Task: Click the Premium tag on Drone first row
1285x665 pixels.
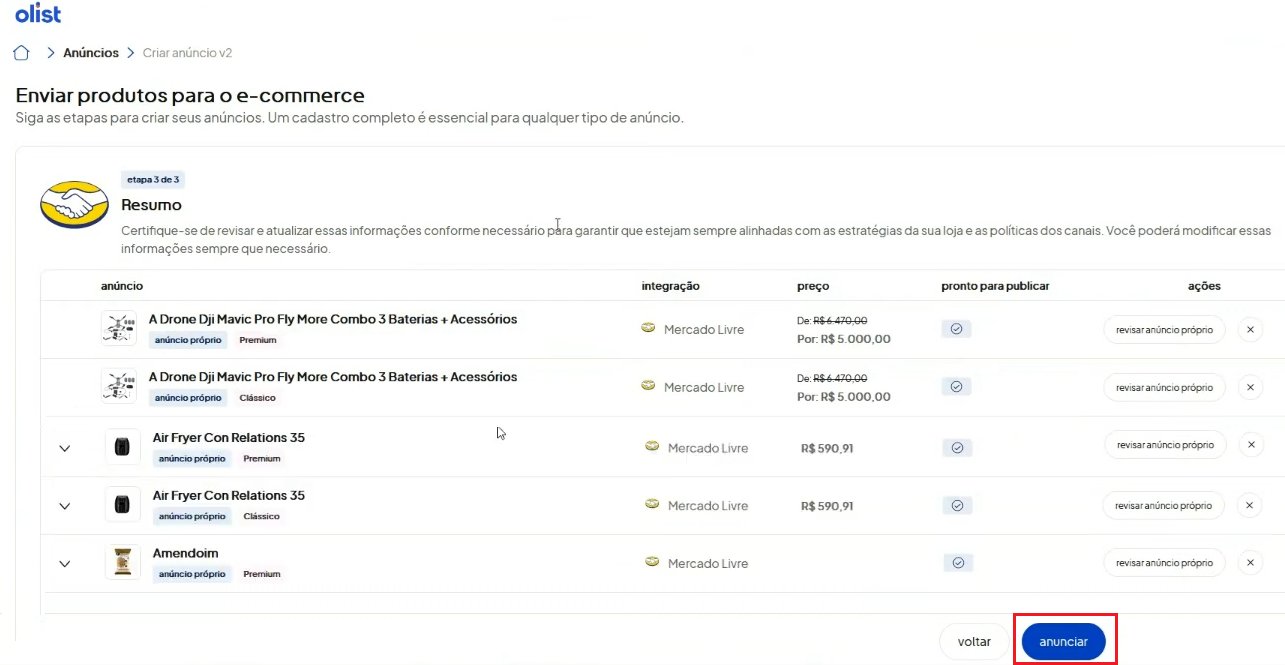Action: (x=258, y=340)
